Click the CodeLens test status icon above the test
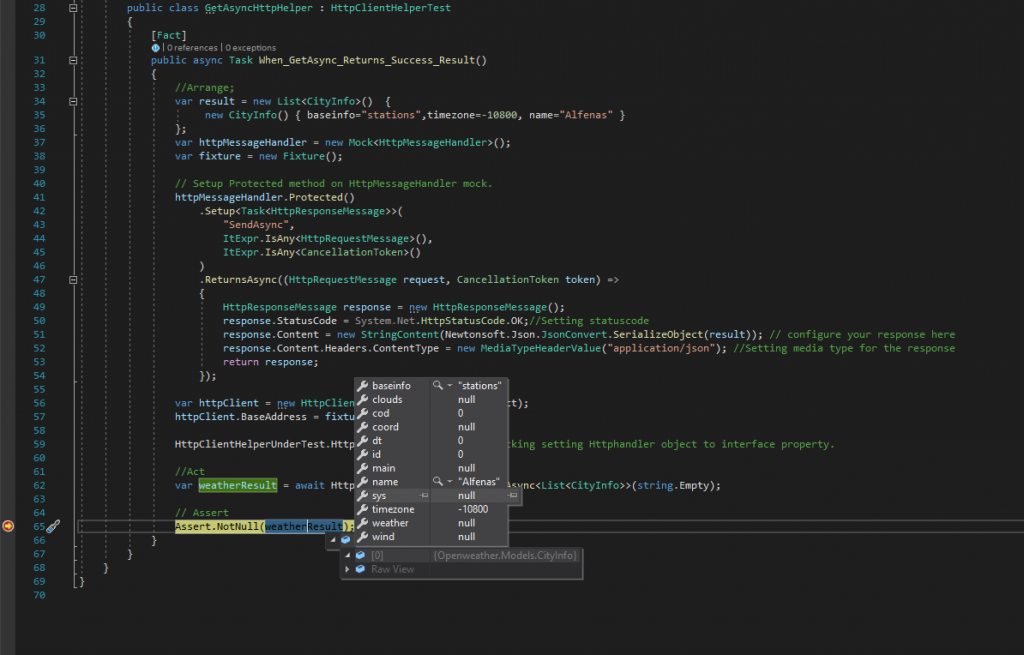1024x655 pixels. [156, 47]
